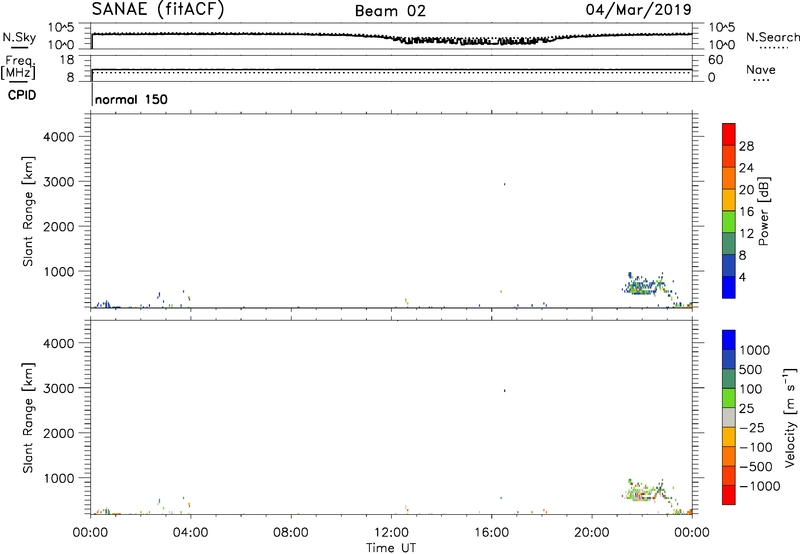The image size is (800, 554).
Task: Click the noise dip in N.Sky trace
Action: [x=474, y=41]
